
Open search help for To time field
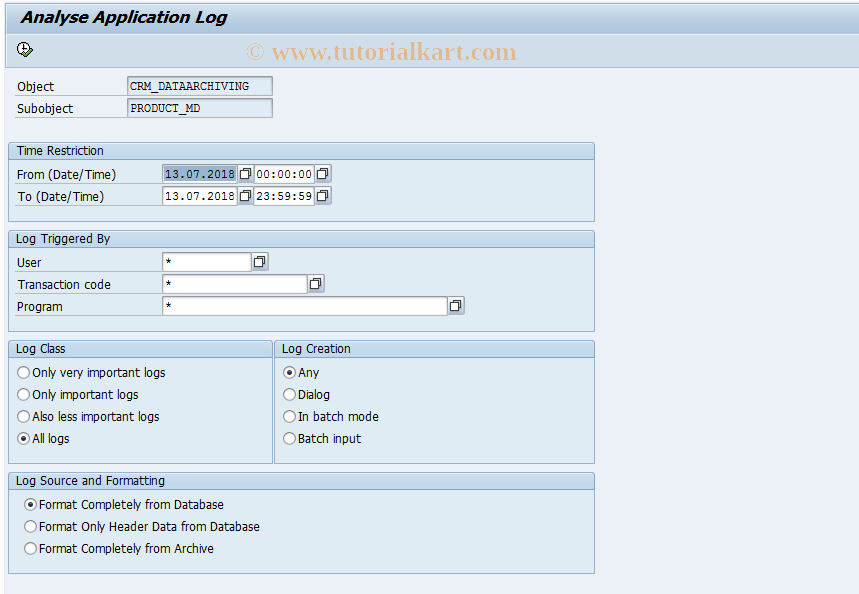(322, 195)
